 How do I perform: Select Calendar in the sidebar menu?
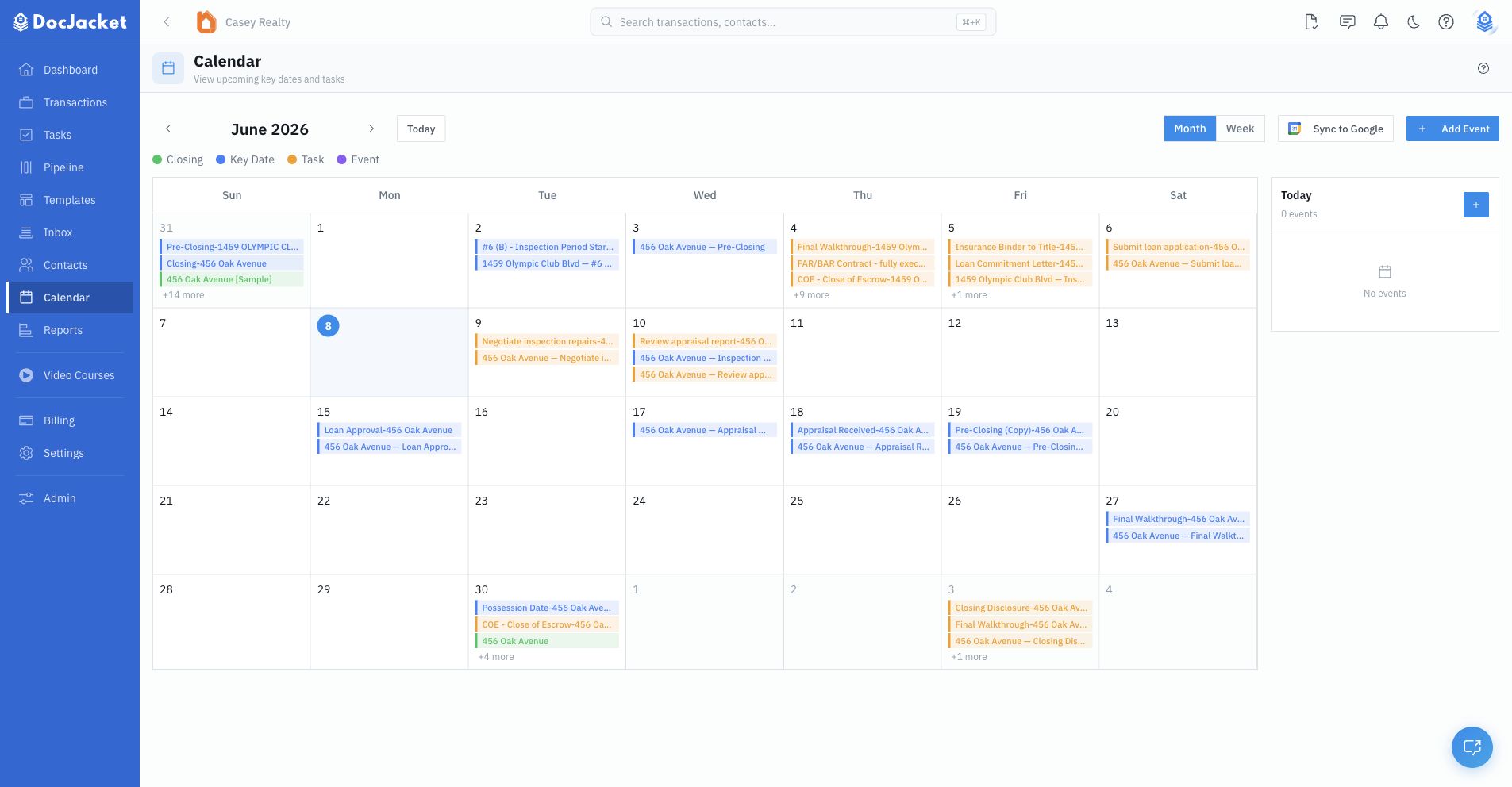[x=70, y=298]
